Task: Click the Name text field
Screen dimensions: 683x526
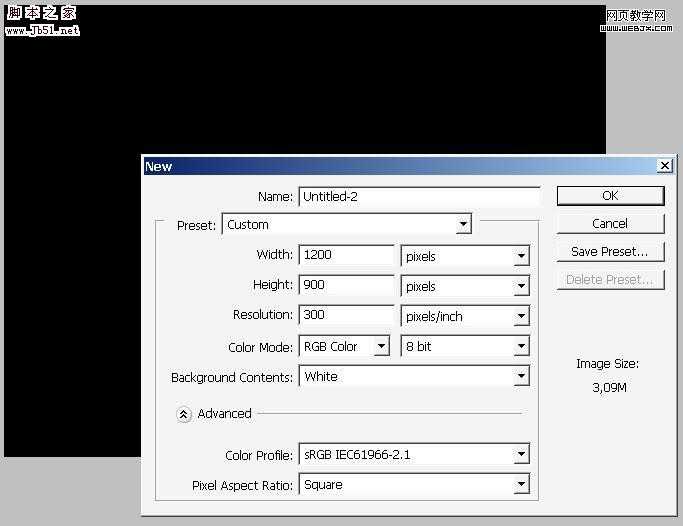Action: (x=418, y=197)
